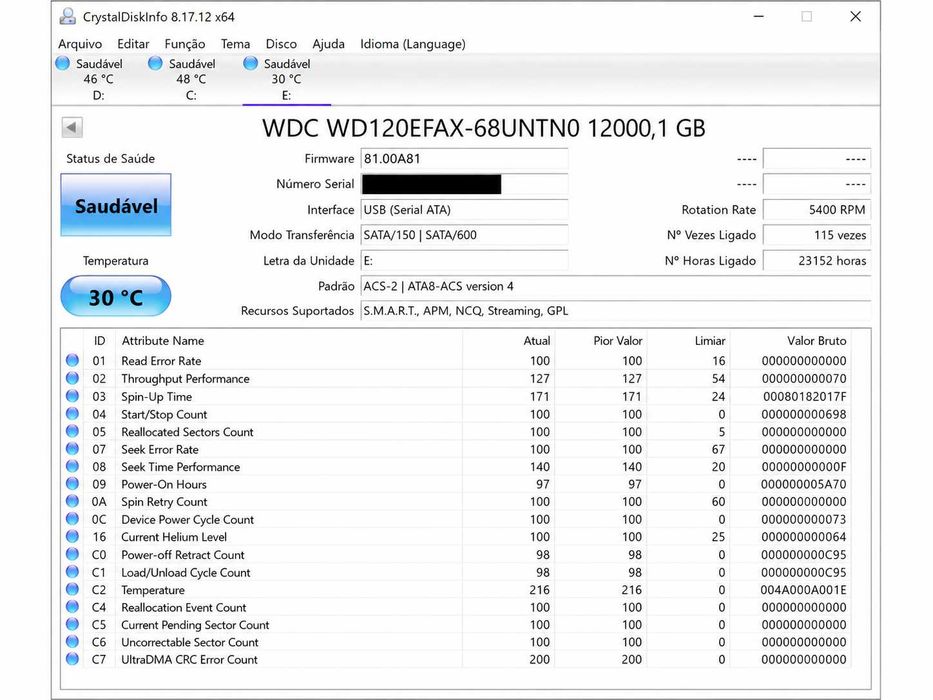The height and width of the screenshot is (700, 933).
Task: Minimize the CrystalDiskInfo window
Action: [759, 17]
